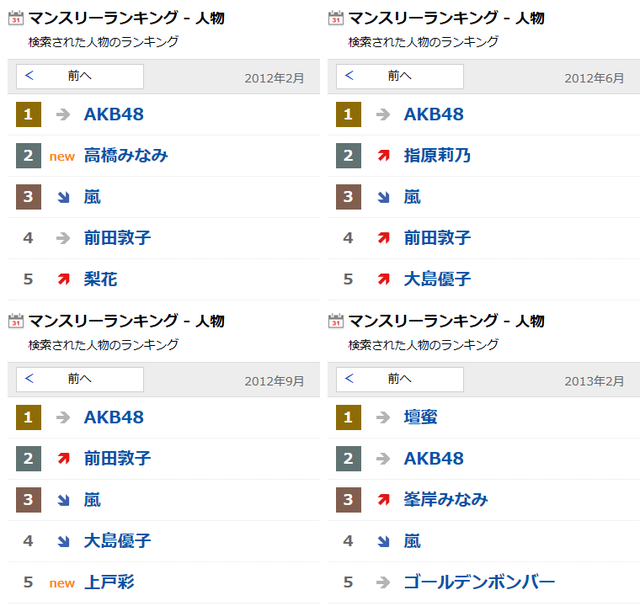Open 上戸彩 link ranked fifth

(x=109, y=582)
